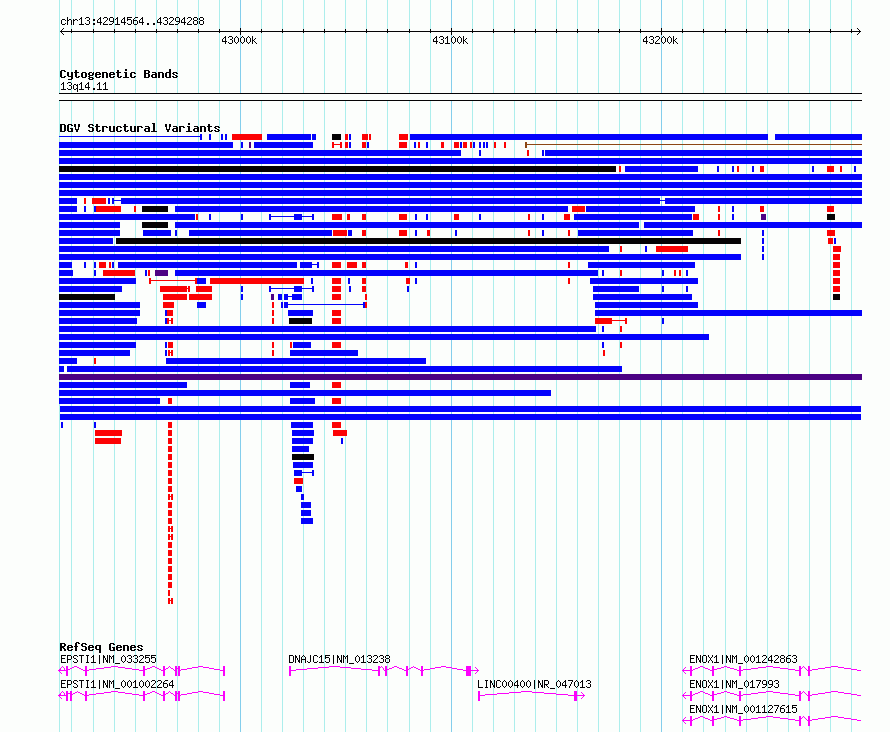Click the magenta LINC00400 gene model glyph
This screenshot has height=732, width=890.
(531, 696)
